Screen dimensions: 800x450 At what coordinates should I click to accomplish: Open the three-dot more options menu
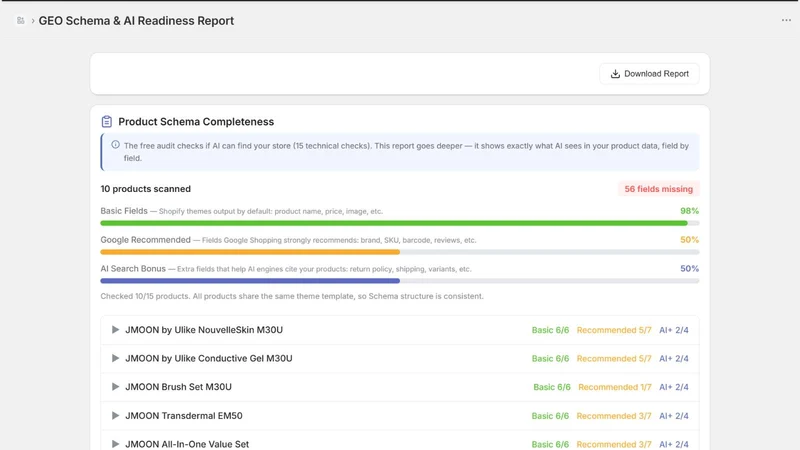click(x=786, y=20)
